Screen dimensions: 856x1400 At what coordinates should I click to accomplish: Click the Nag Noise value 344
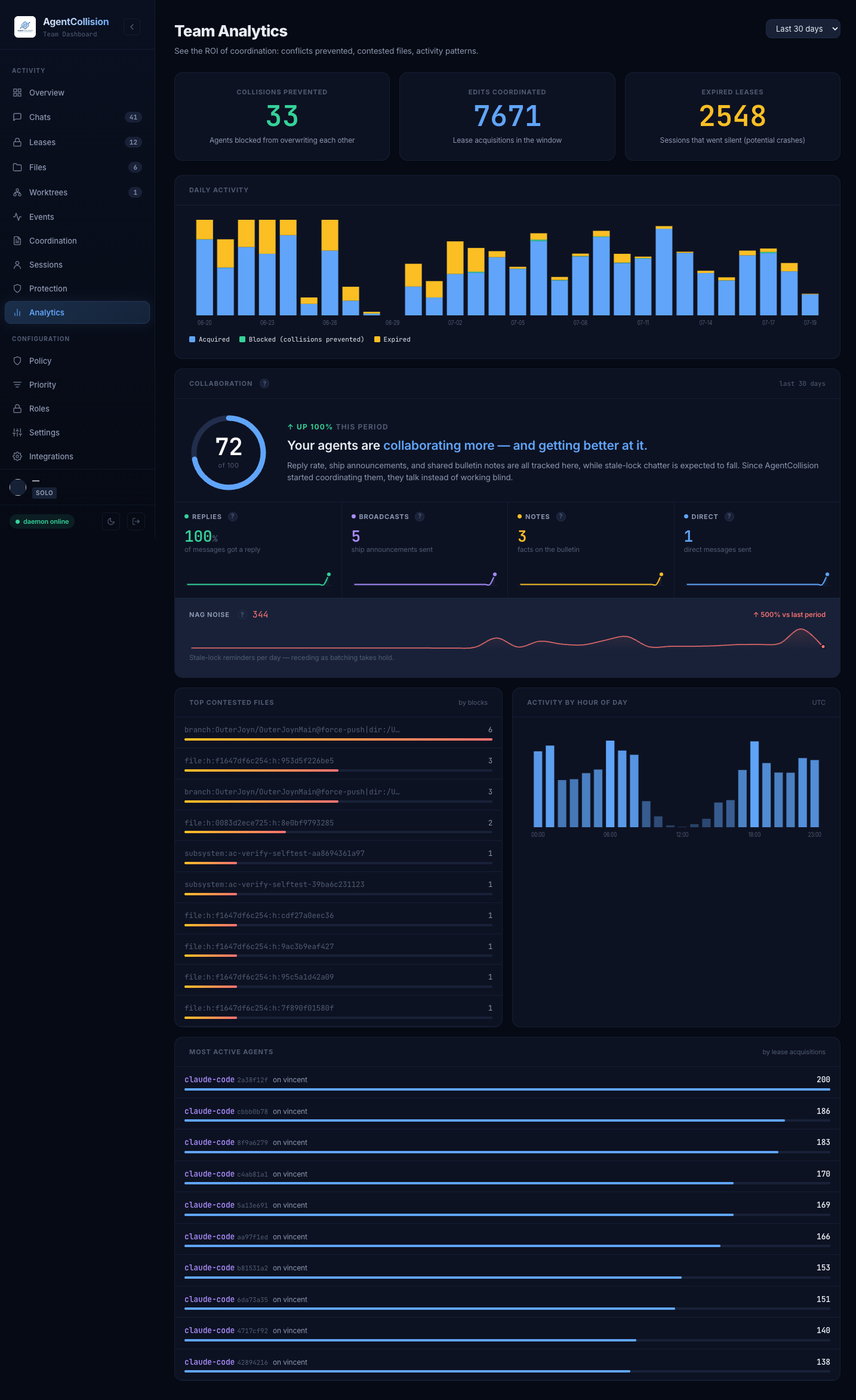coord(260,615)
